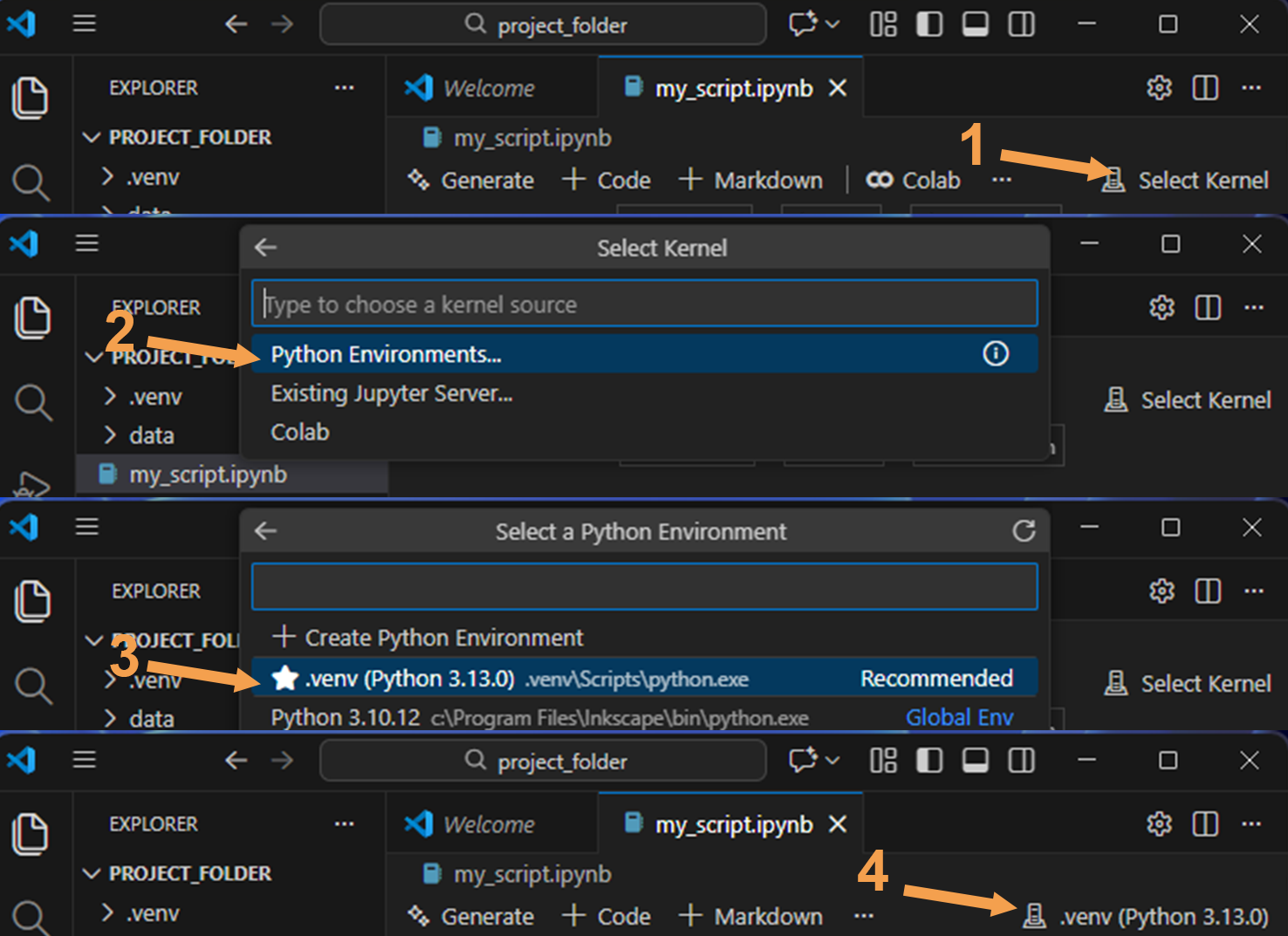Click the Generate sparkle icon

pos(419,180)
